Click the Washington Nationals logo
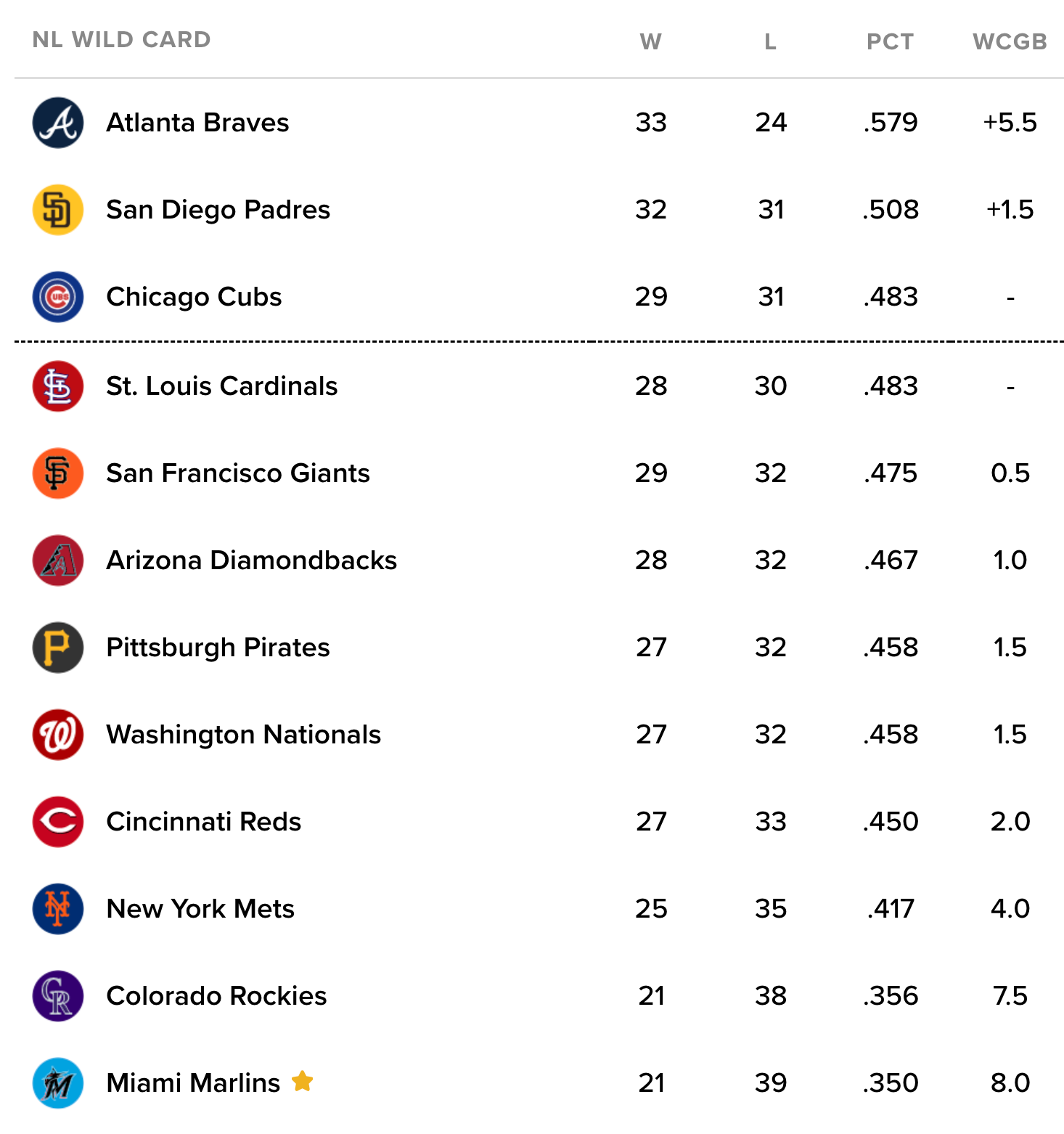Screen dimensions: 1064x1134 click(x=58, y=735)
